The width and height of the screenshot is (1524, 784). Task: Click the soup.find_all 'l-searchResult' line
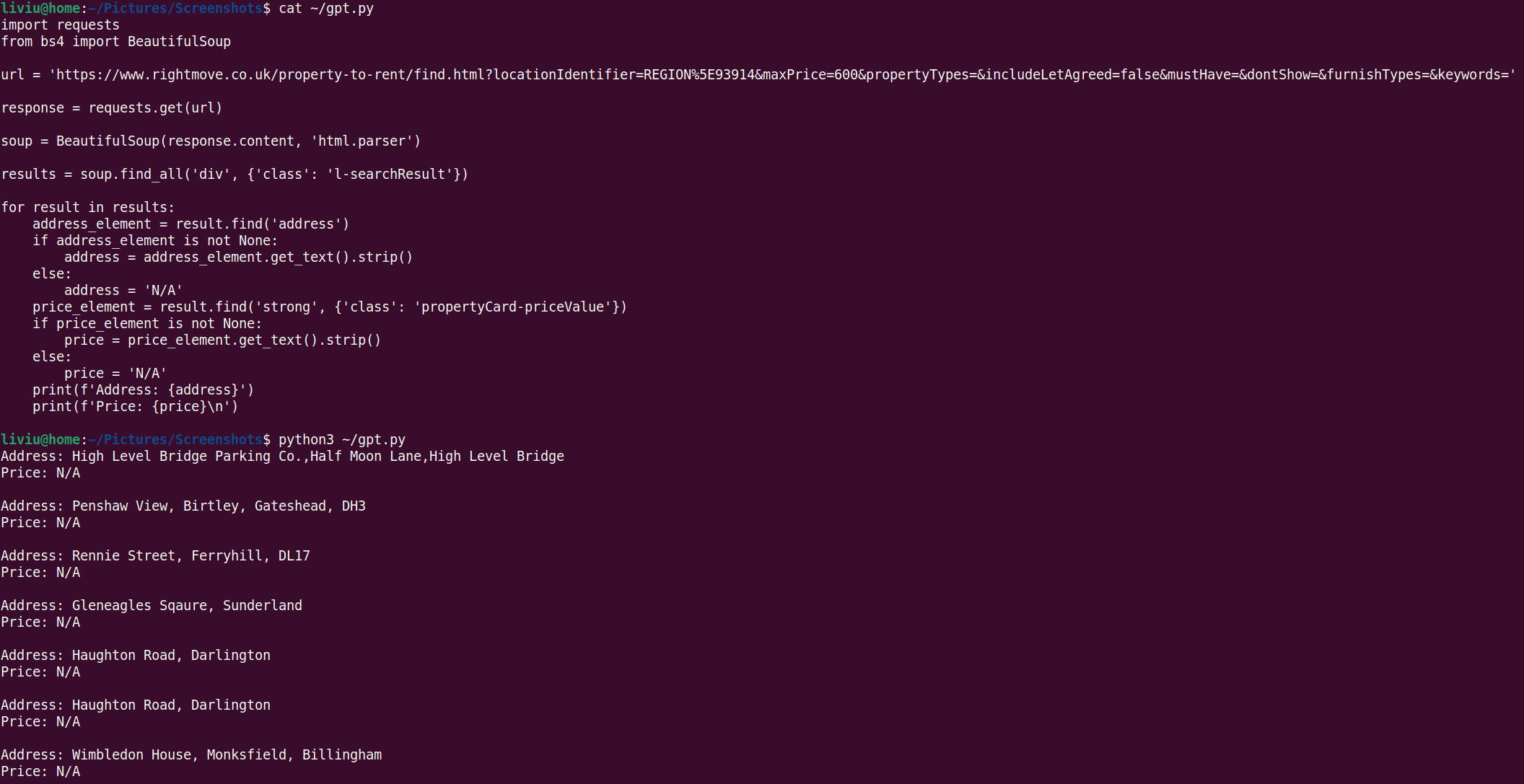point(235,175)
